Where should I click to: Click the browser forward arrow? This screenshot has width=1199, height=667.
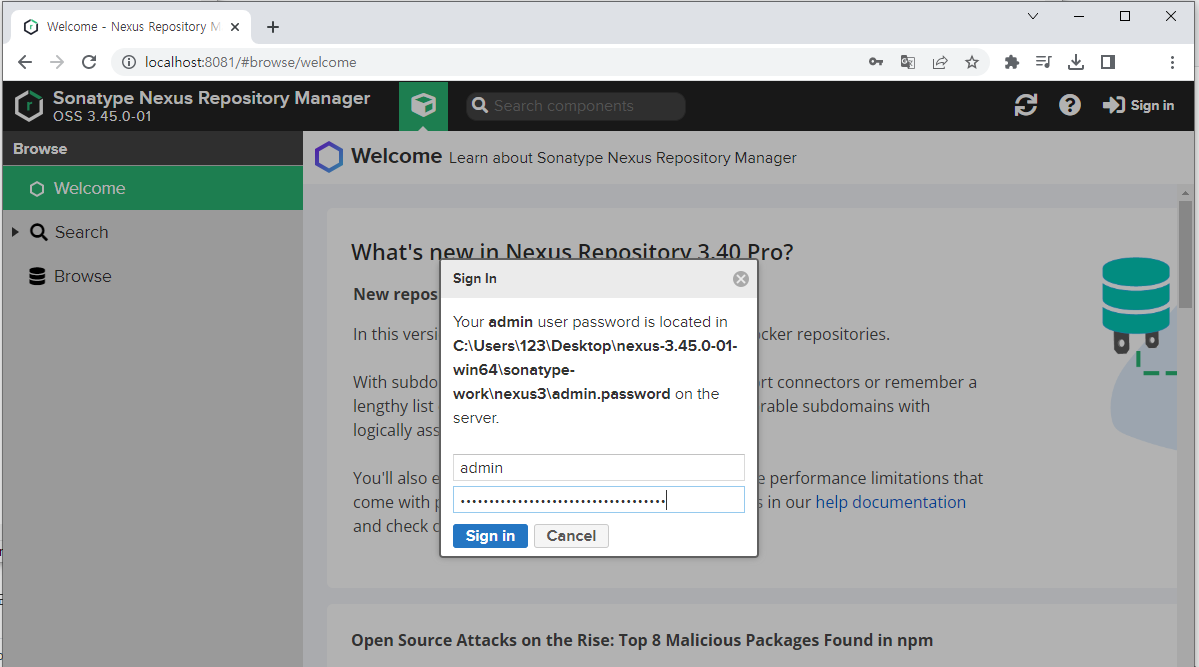click(57, 62)
